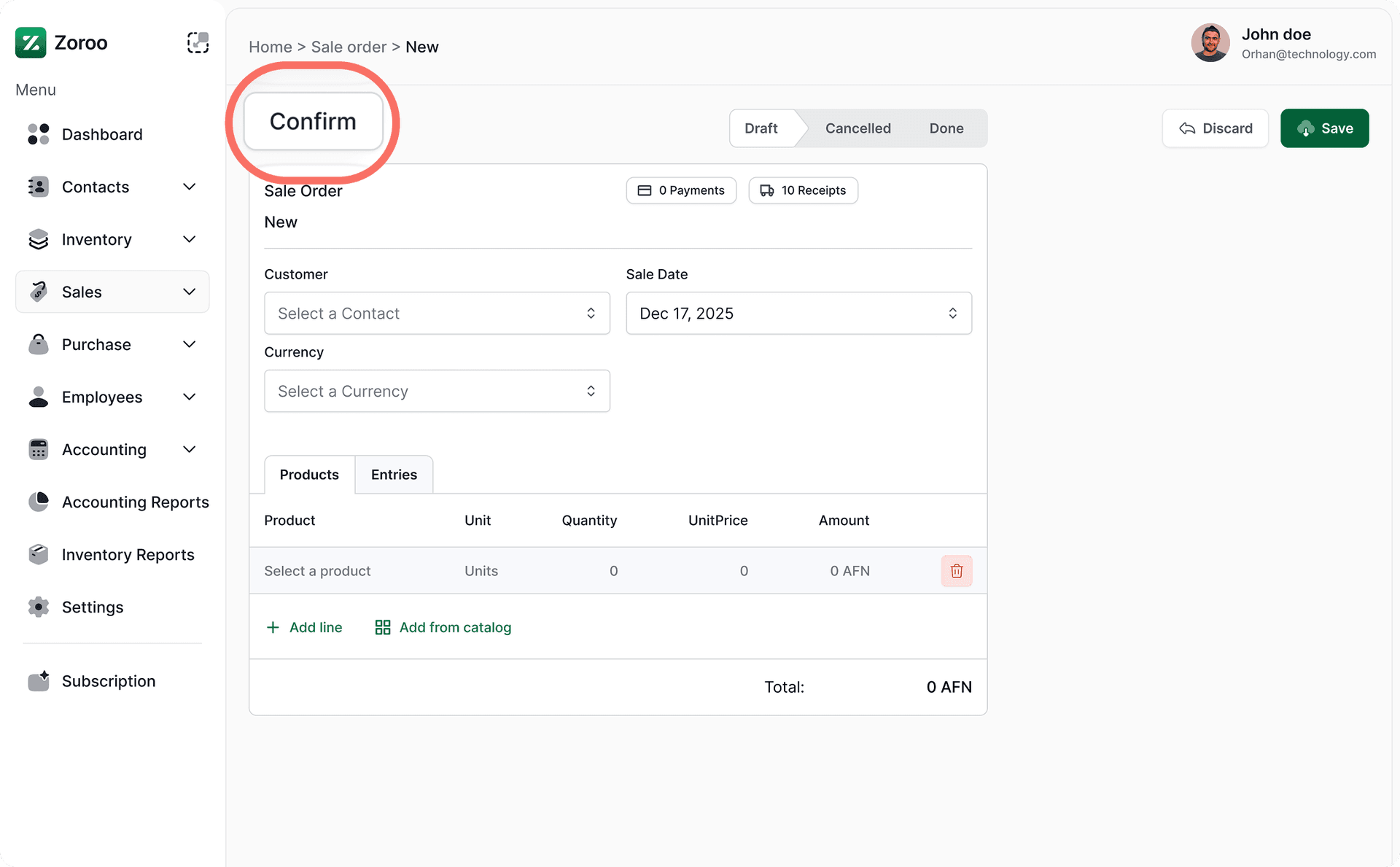Click the Zoroo logo icon
The width and height of the screenshot is (1400, 867).
point(31,43)
